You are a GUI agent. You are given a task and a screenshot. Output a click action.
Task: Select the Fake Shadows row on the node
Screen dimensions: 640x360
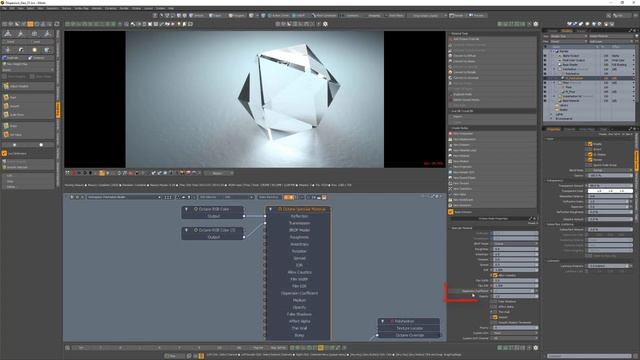point(299,314)
